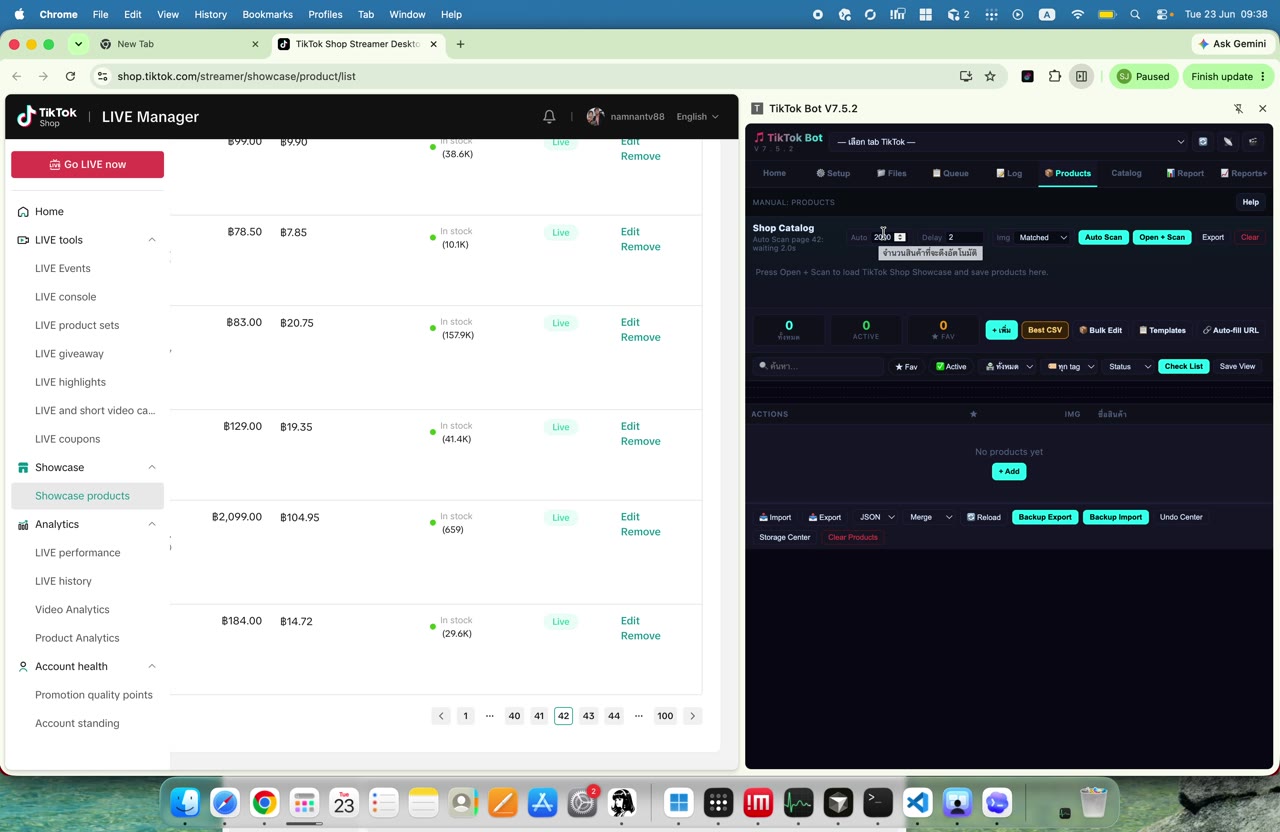Open Spotlight search in the menu bar

click(x=1135, y=15)
